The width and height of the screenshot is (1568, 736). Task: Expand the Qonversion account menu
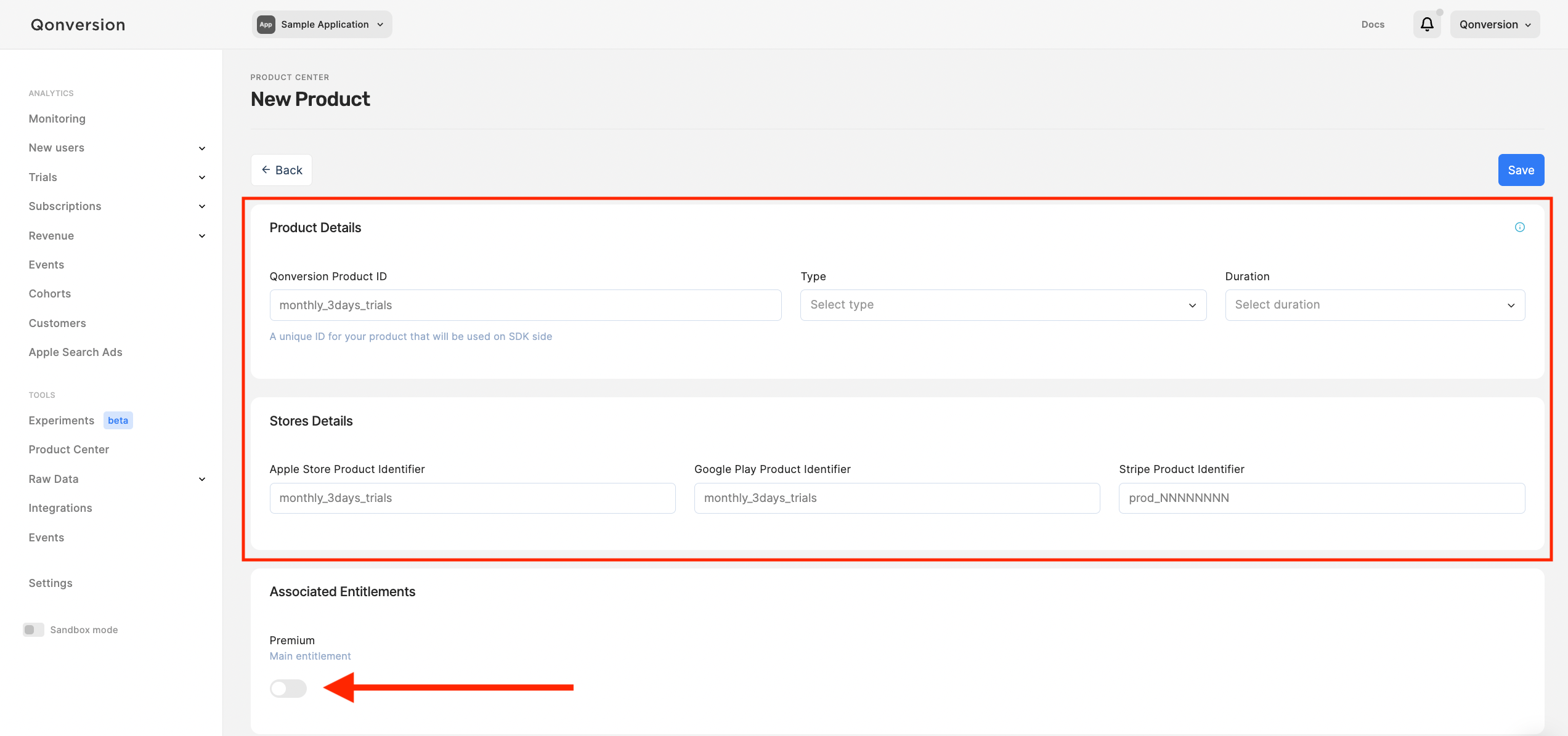point(1494,25)
